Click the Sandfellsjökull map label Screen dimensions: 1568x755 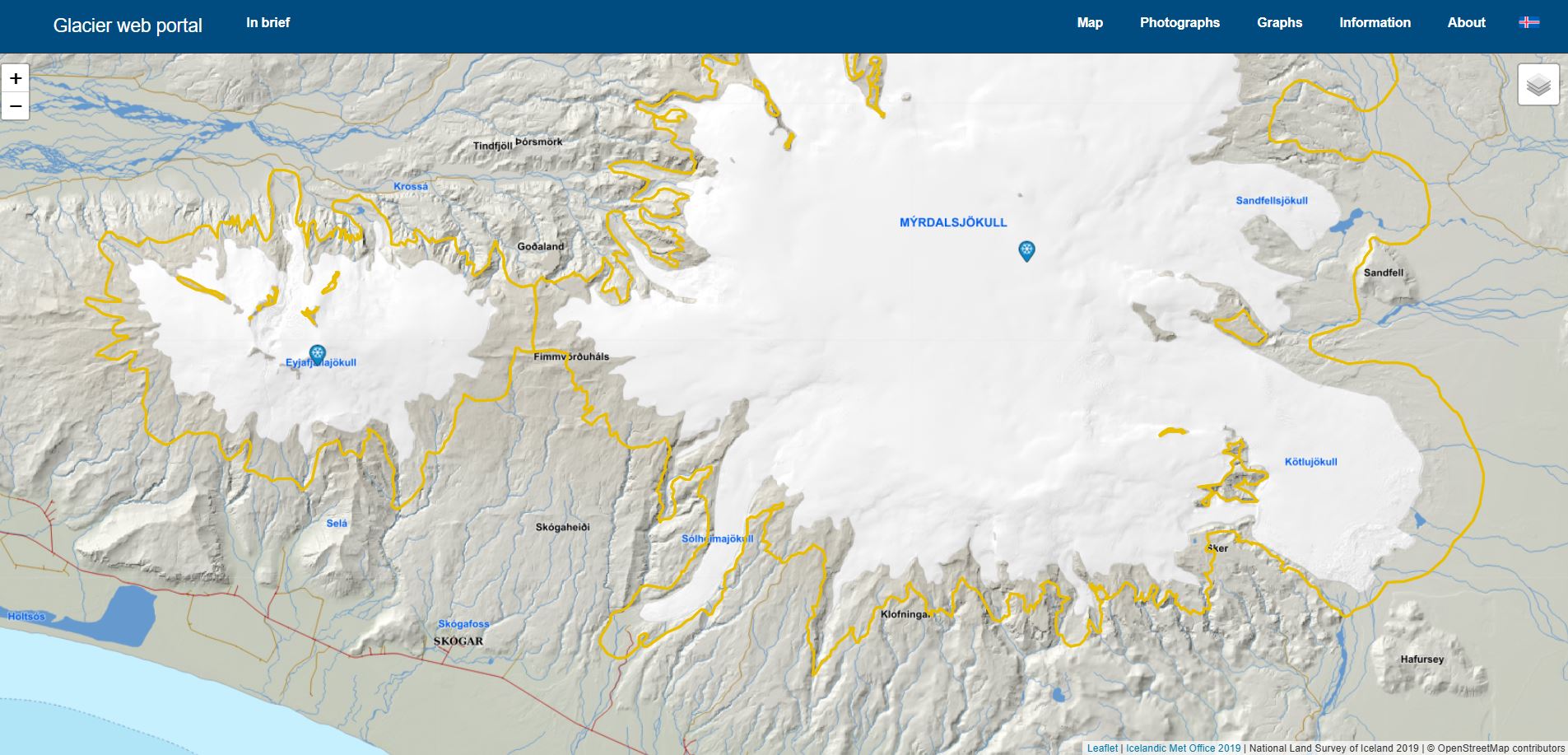pyautogui.click(x=1271, y=201)
